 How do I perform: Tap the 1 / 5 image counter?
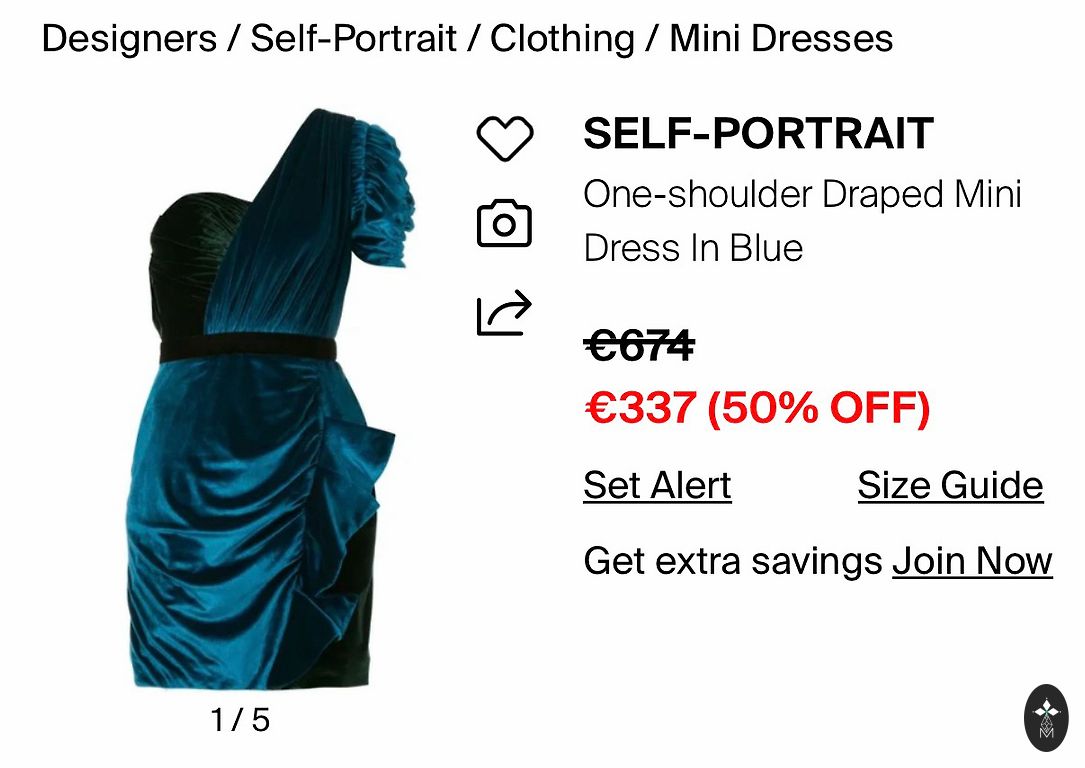[x=239, y=720]
